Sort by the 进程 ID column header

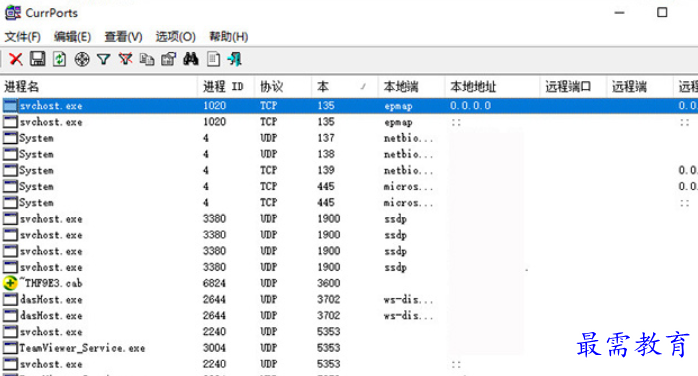tap(226, 86)
